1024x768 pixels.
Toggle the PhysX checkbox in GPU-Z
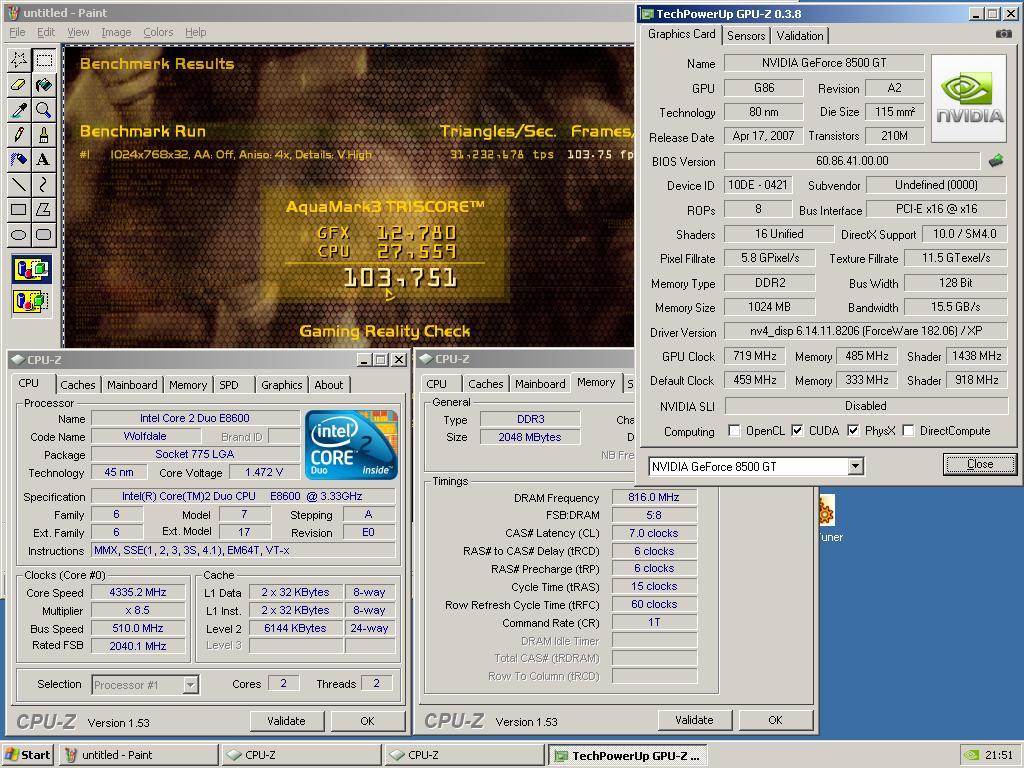click(853, 431)
